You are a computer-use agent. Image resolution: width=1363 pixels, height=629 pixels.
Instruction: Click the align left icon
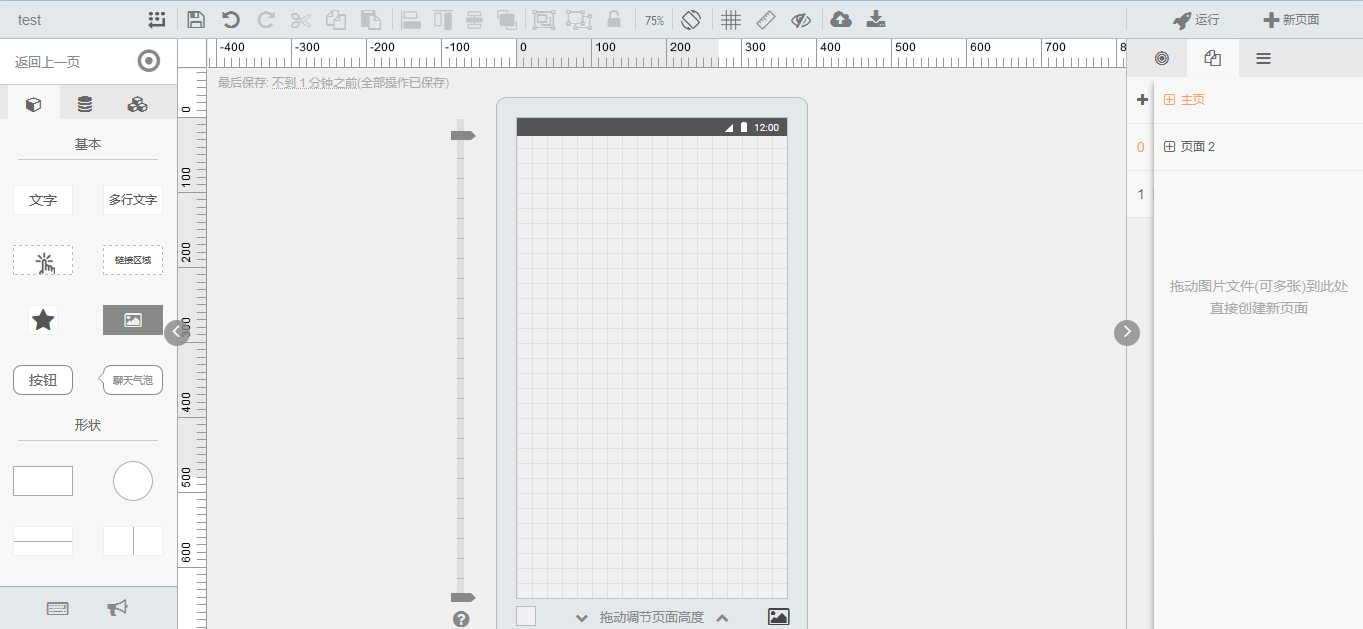point(410,20)
